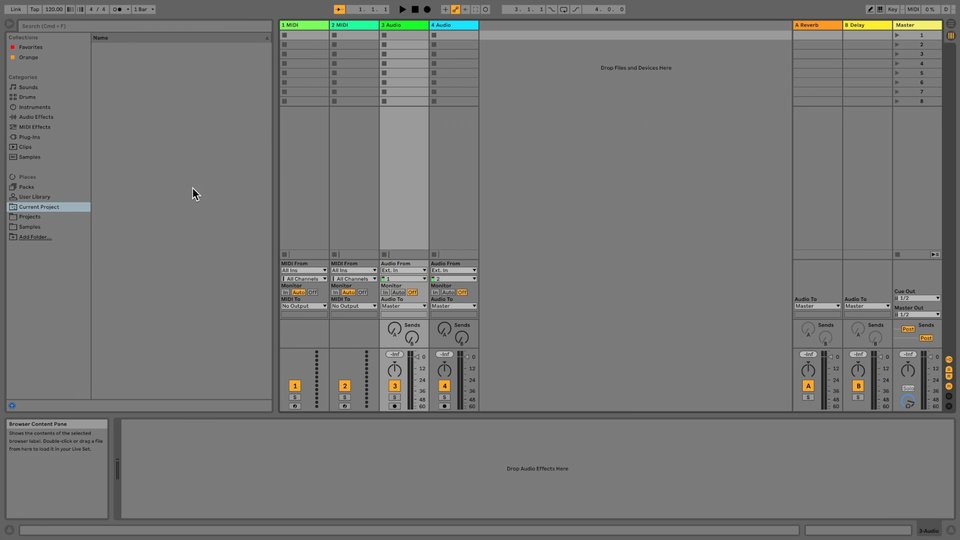This screenshot has height=540, width=960.
Task: Open 1 MIDI 'No Output' dropdown
Action: pyautogui.click(x=304, y=306)
